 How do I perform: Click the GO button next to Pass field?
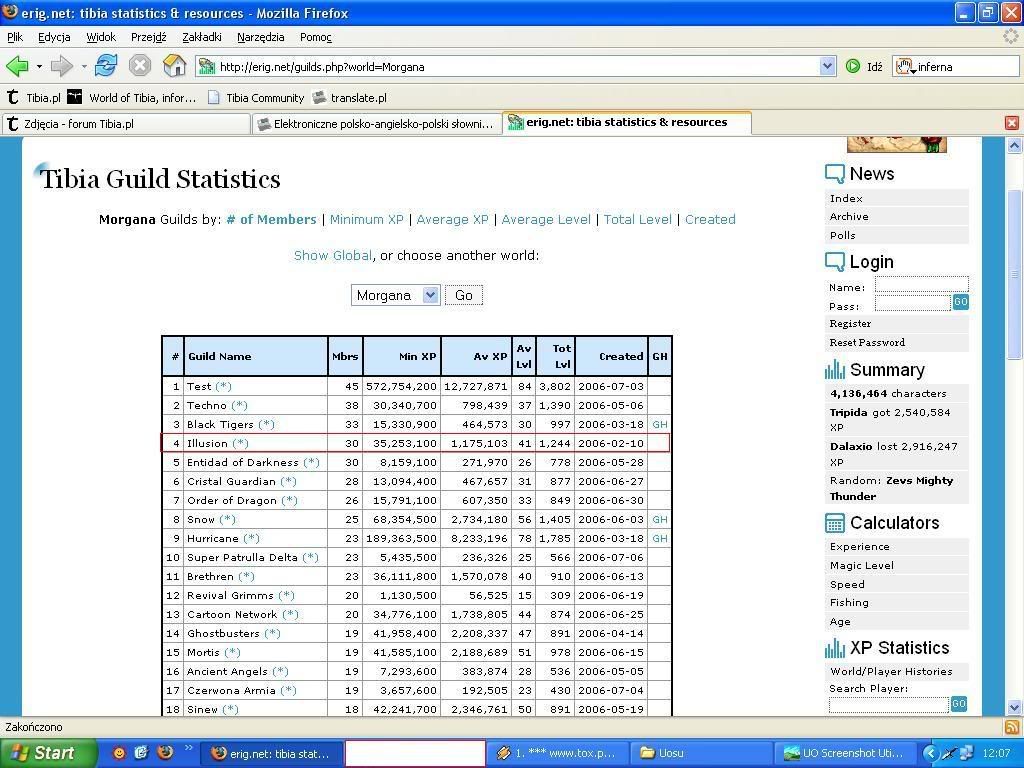coord(960,302)
